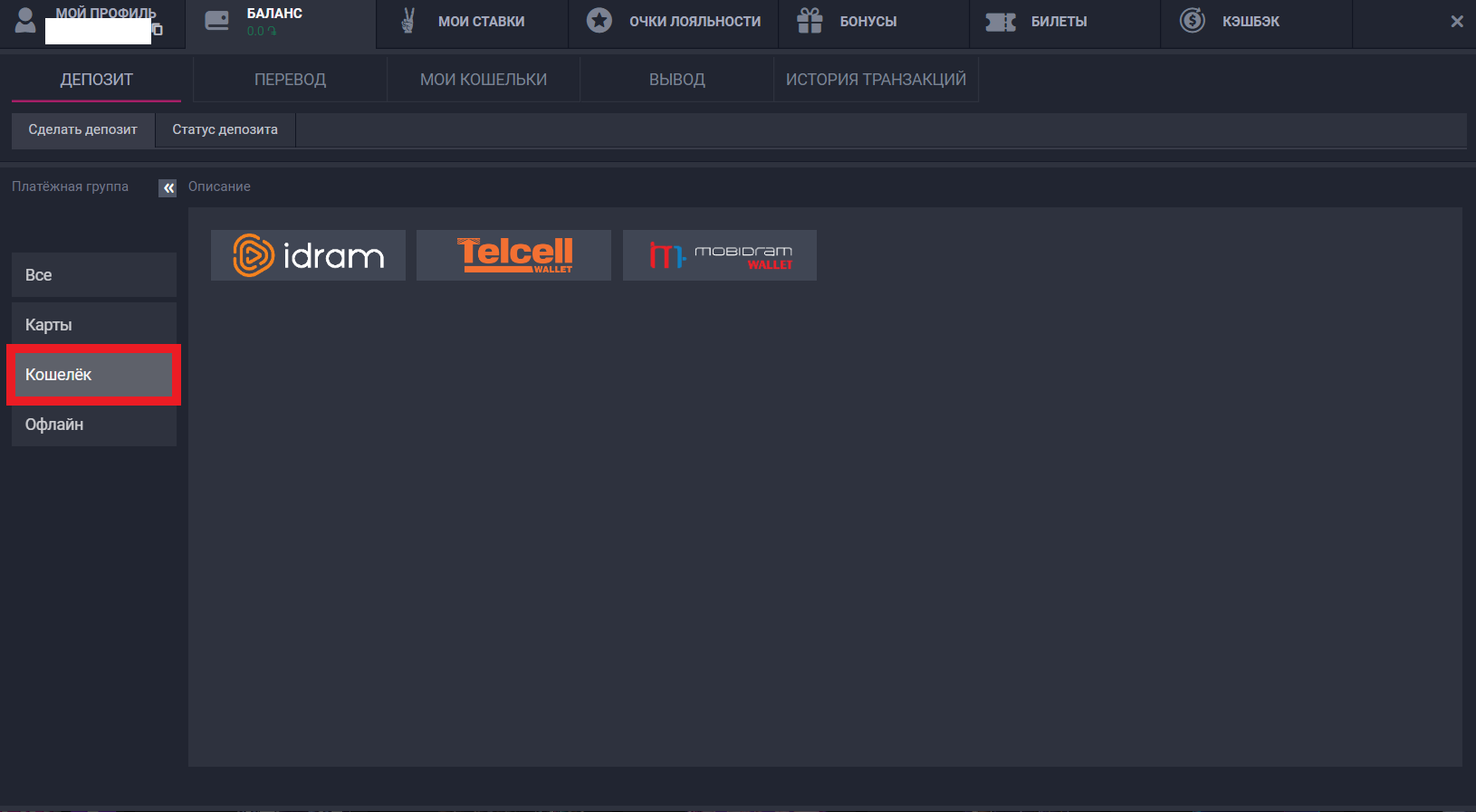Viewport: 1476px width, 812px height.
Task: Select Сделать депозит sub-tab
Action: pos(83,129)
